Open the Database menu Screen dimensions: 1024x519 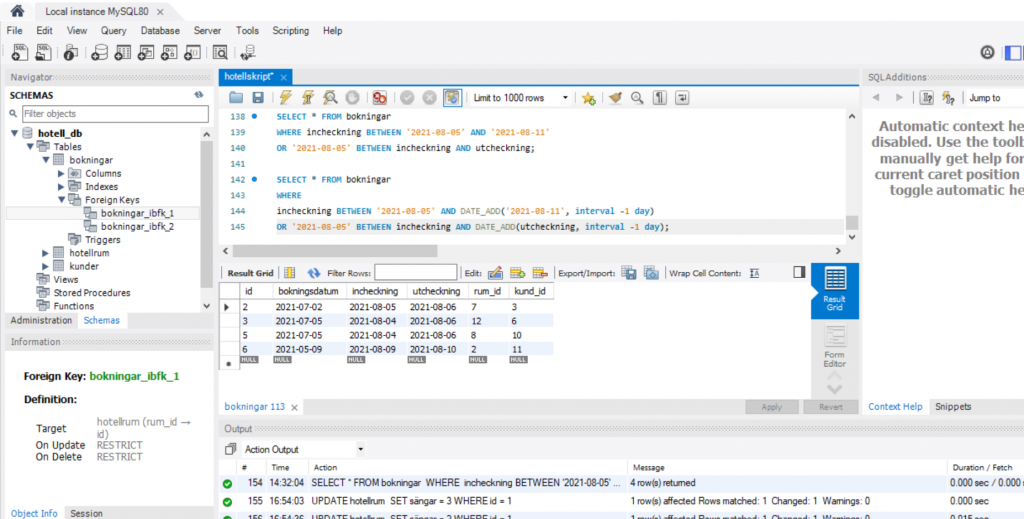(160, 31)
